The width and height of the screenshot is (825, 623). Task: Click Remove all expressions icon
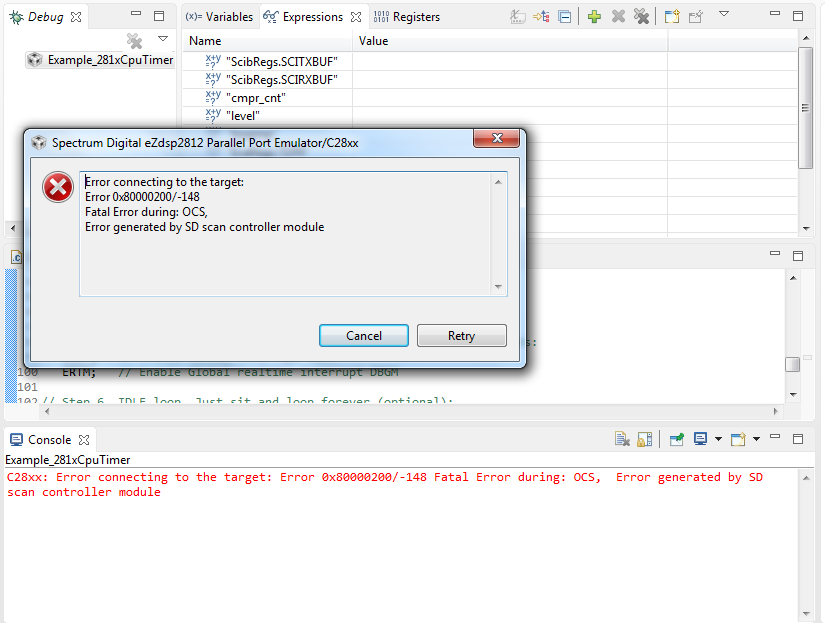coord(641,17)
